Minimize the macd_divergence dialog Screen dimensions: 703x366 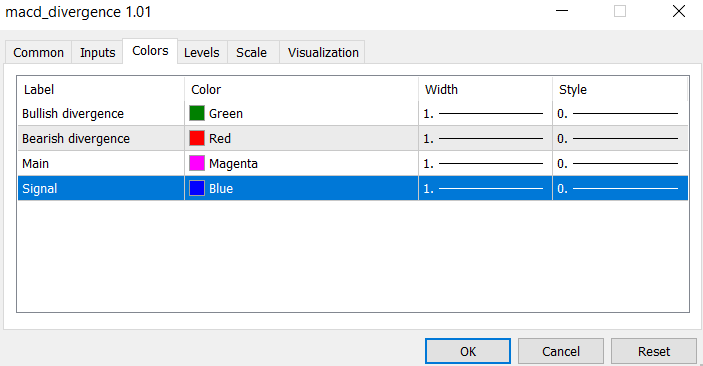pos(562,11)
